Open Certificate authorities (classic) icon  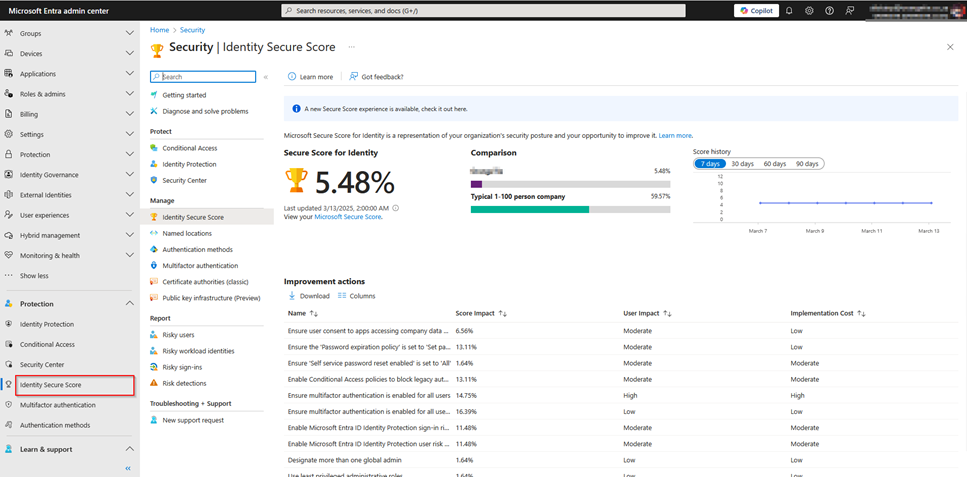click(154, 281)
